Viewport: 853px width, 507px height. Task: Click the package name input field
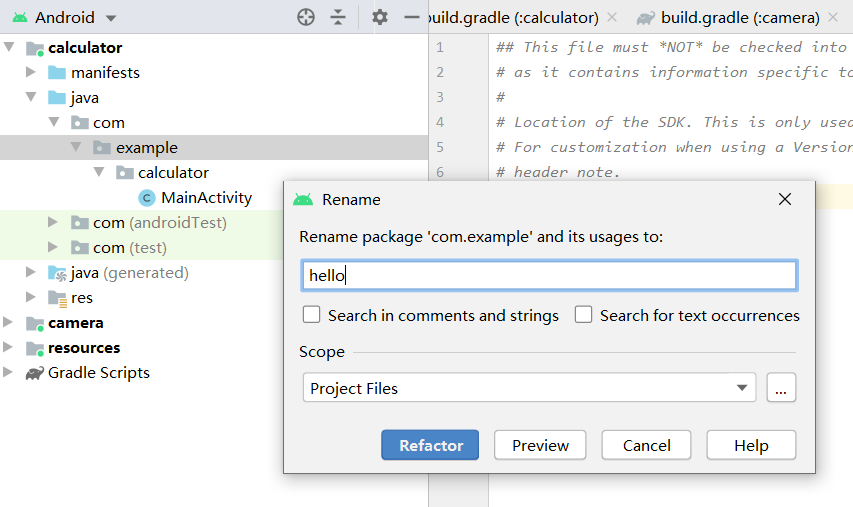pyautogui.click(x=549, y=276)
